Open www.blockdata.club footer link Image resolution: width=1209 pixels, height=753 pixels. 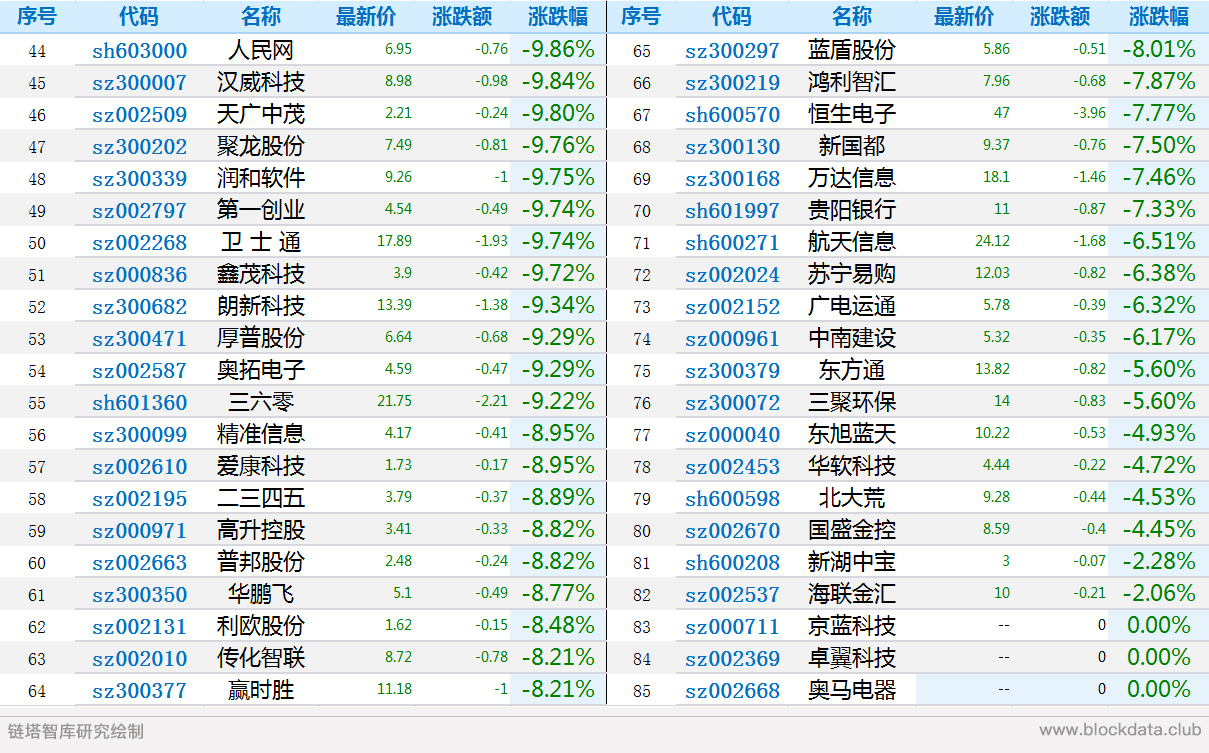(x=1118, y=731)
